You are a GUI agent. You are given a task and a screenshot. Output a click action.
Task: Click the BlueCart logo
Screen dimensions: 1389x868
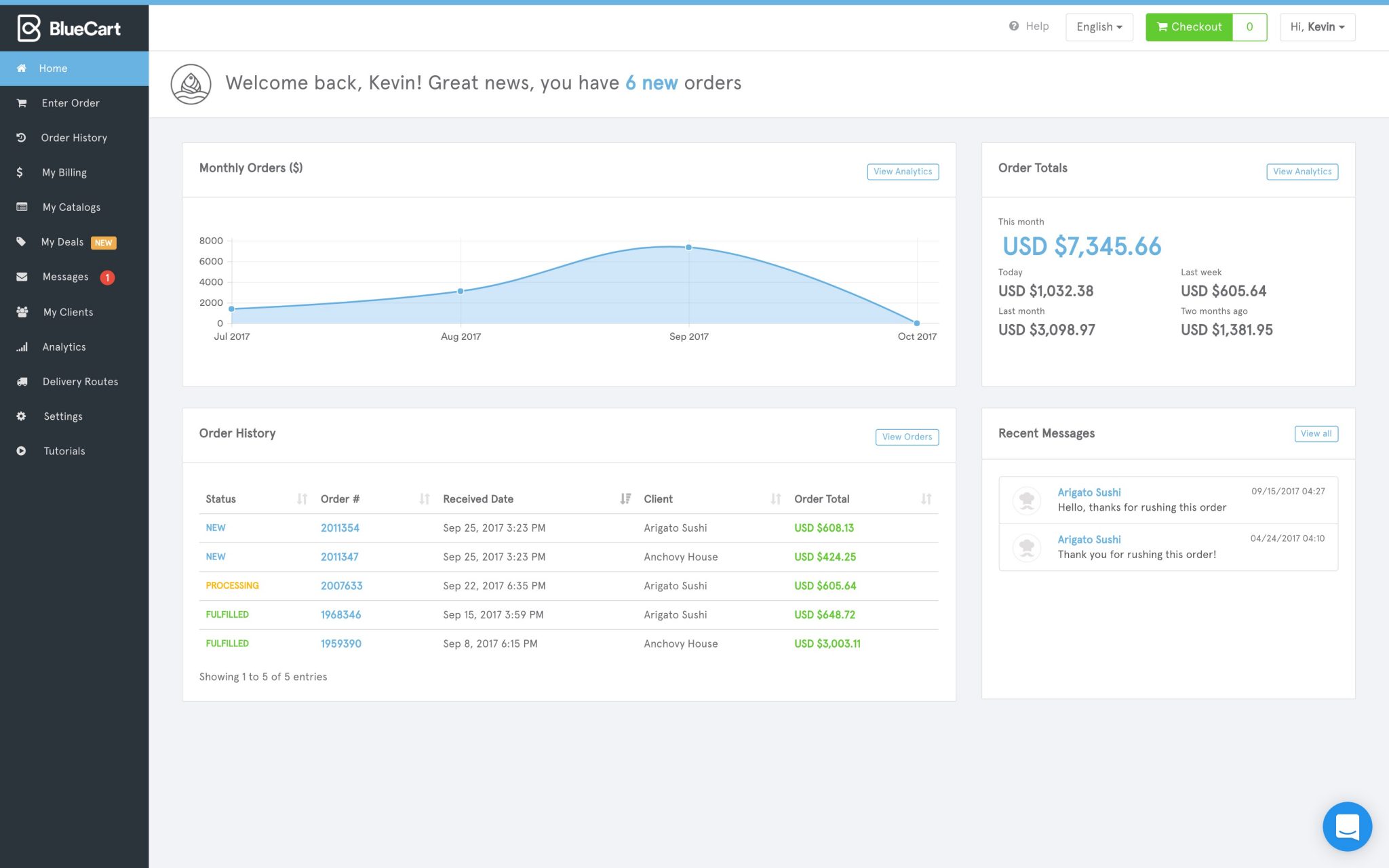click(67, 28)
